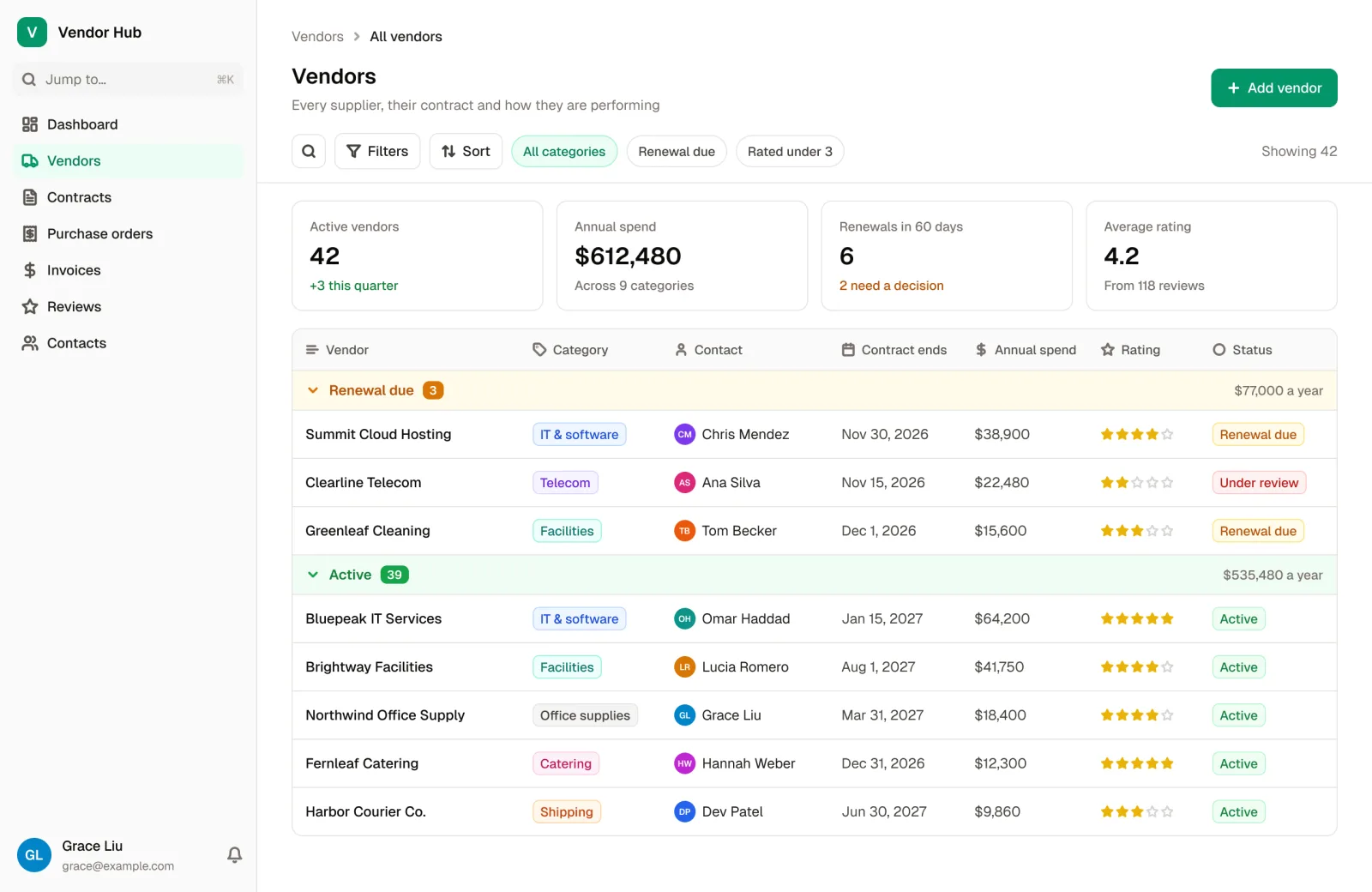Toggle the Renewal due filter chip

coord(677,152)
